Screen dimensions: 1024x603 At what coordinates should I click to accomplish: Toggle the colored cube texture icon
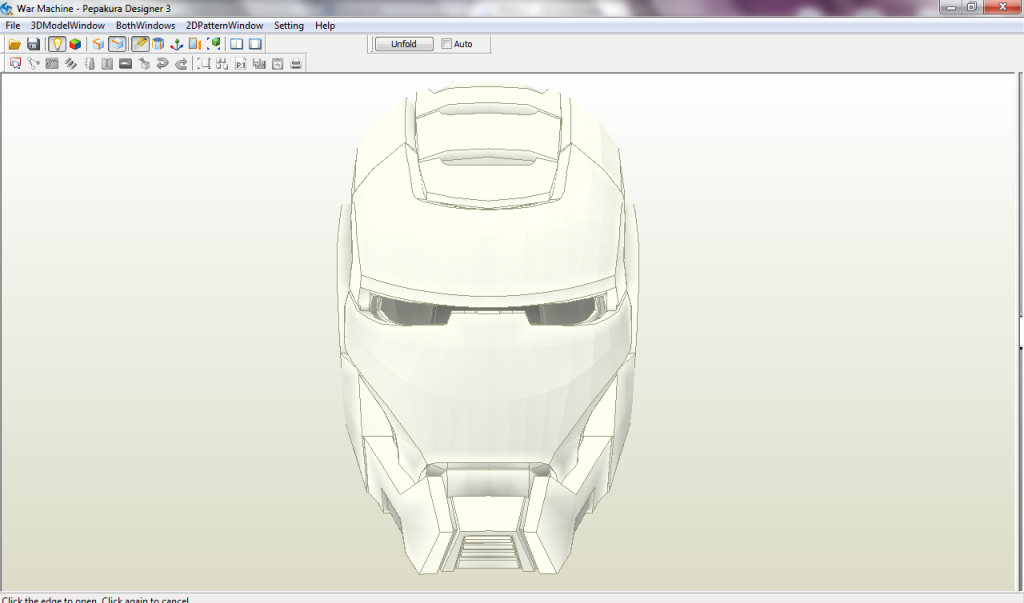[x=76, y=44]
